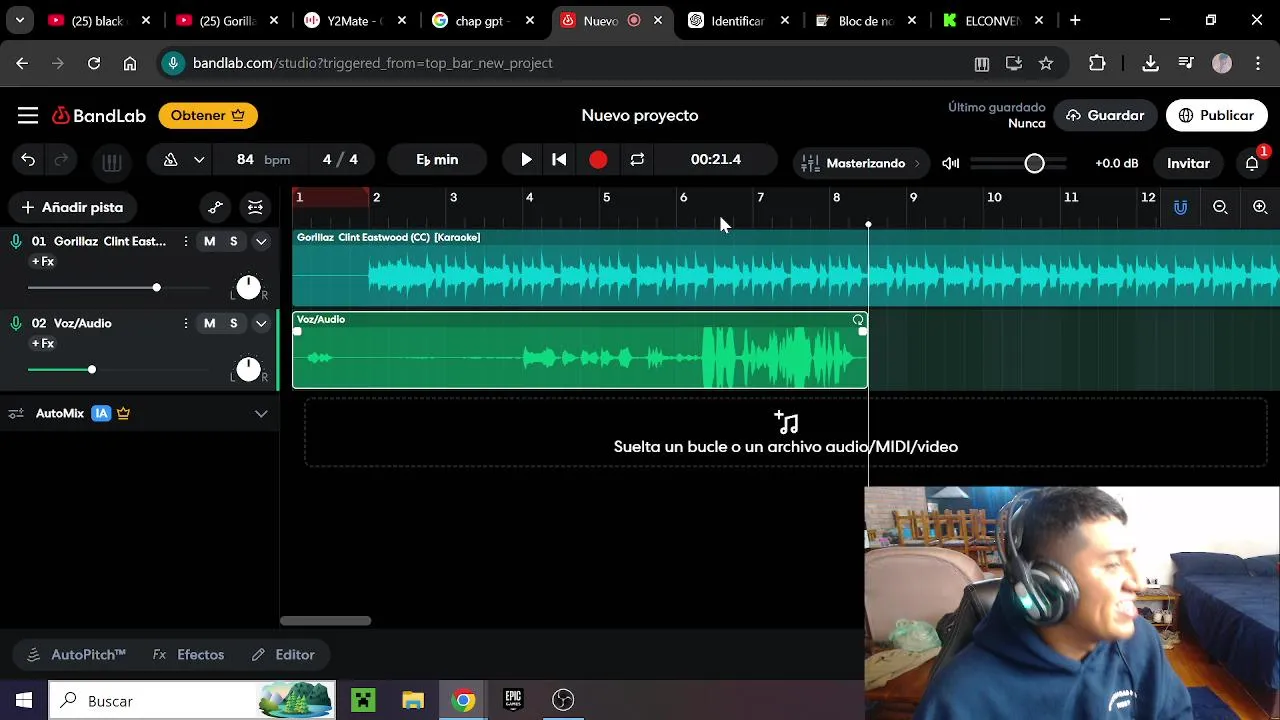The width and height of the screenshot is (1280, 720).
Task: Open the Efectos panel
Action: point(189,655)
